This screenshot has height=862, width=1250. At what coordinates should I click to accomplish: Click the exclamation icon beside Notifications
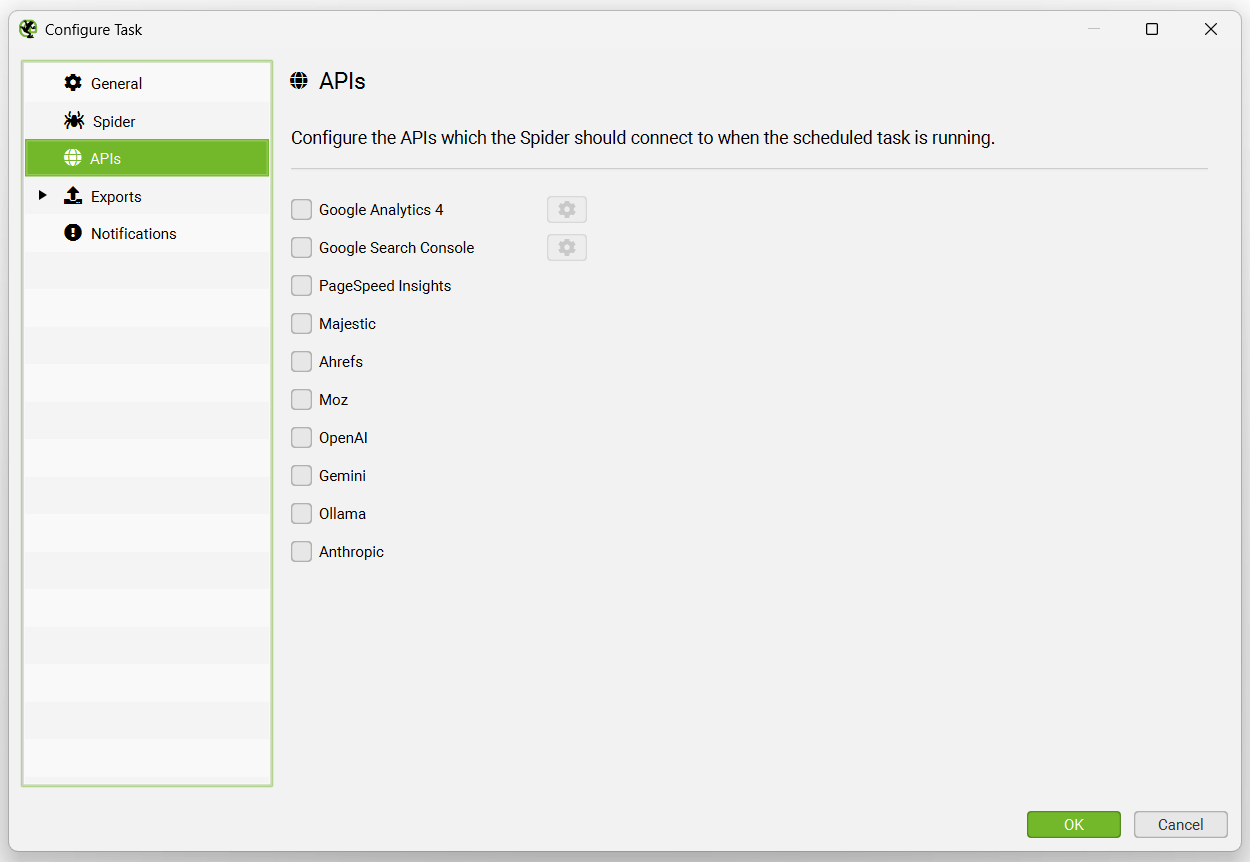74,233
